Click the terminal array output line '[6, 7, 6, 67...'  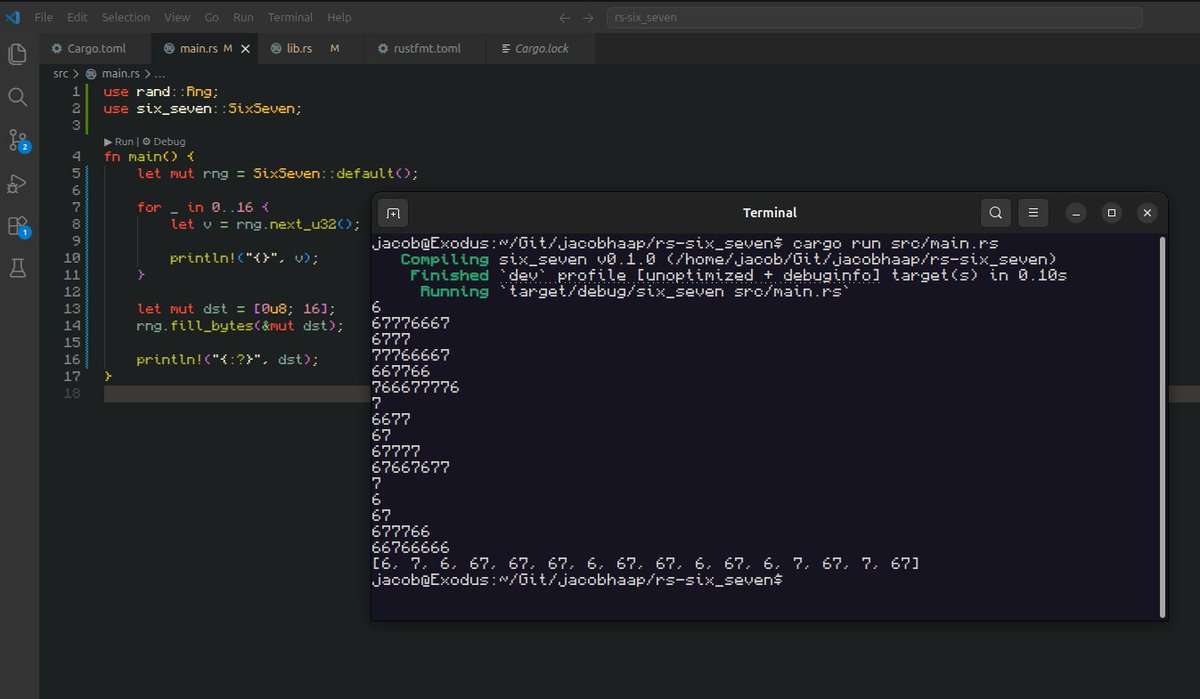[x=645, y=564]
